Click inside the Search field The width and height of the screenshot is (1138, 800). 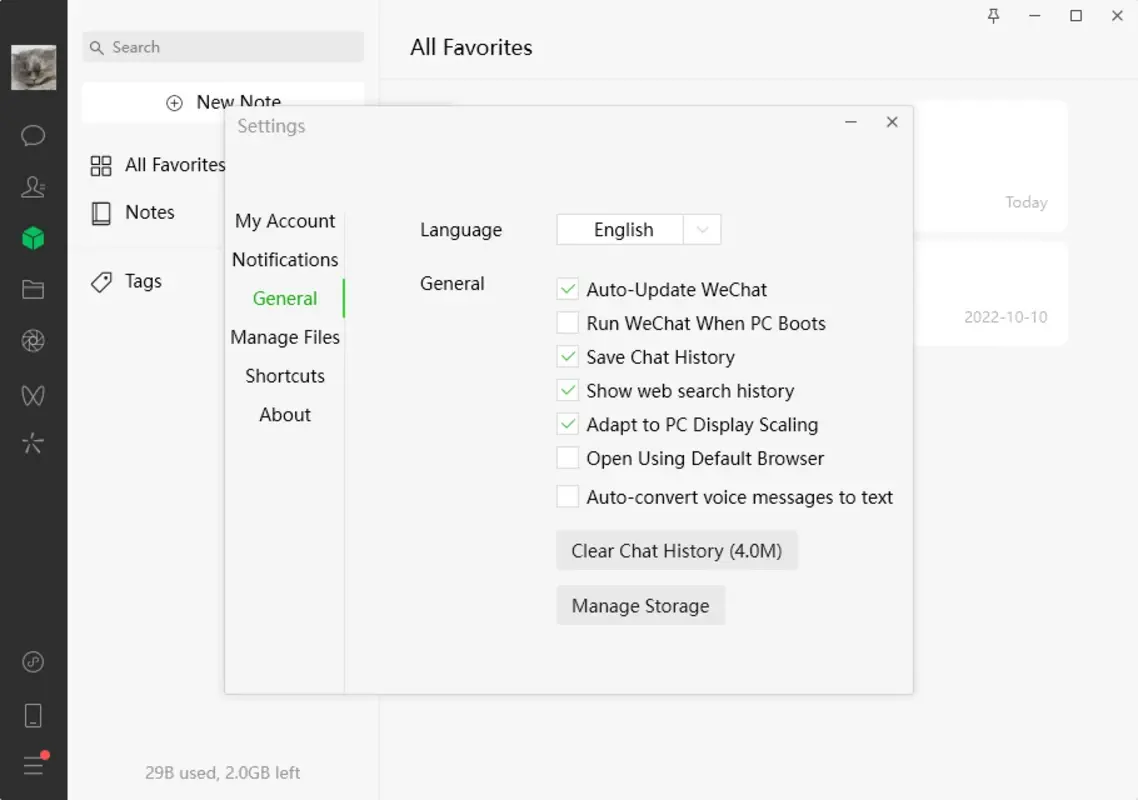222,47
